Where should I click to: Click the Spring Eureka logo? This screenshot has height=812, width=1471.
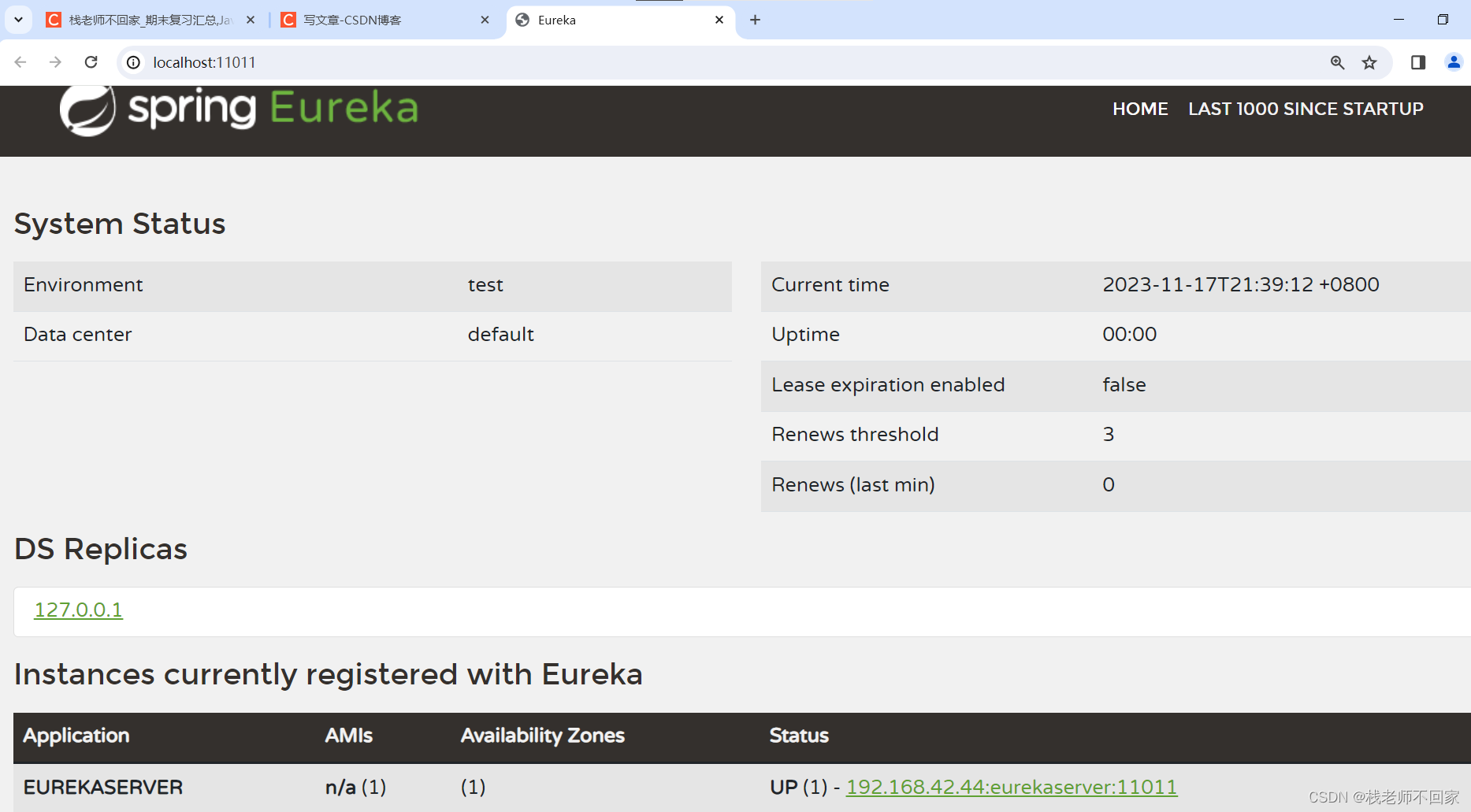pyautogui.click(x=239, y=110)
